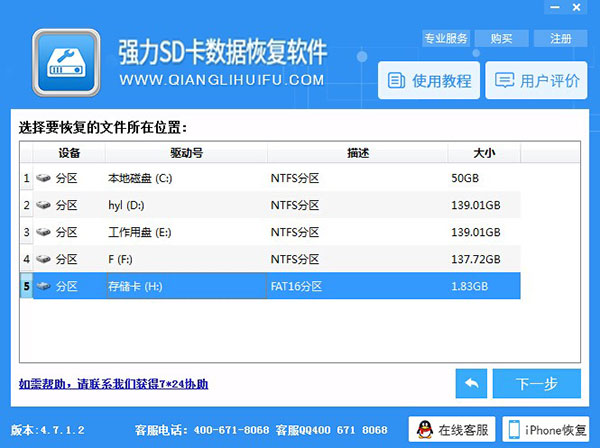Sort by 驱动号 column header
Screen dimensions: 600x448
click(x=186, y=153)
